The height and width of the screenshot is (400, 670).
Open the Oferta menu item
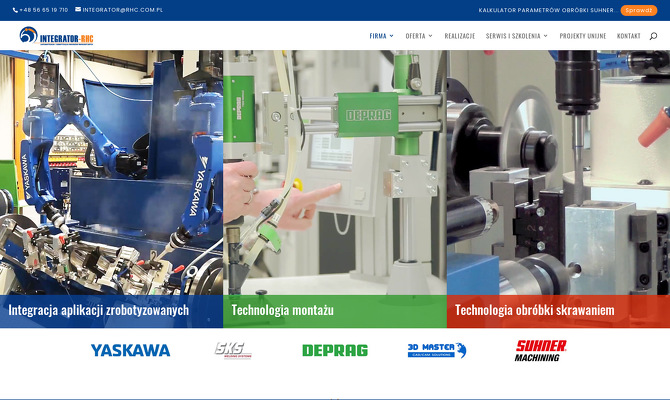(x=415, y=36)
